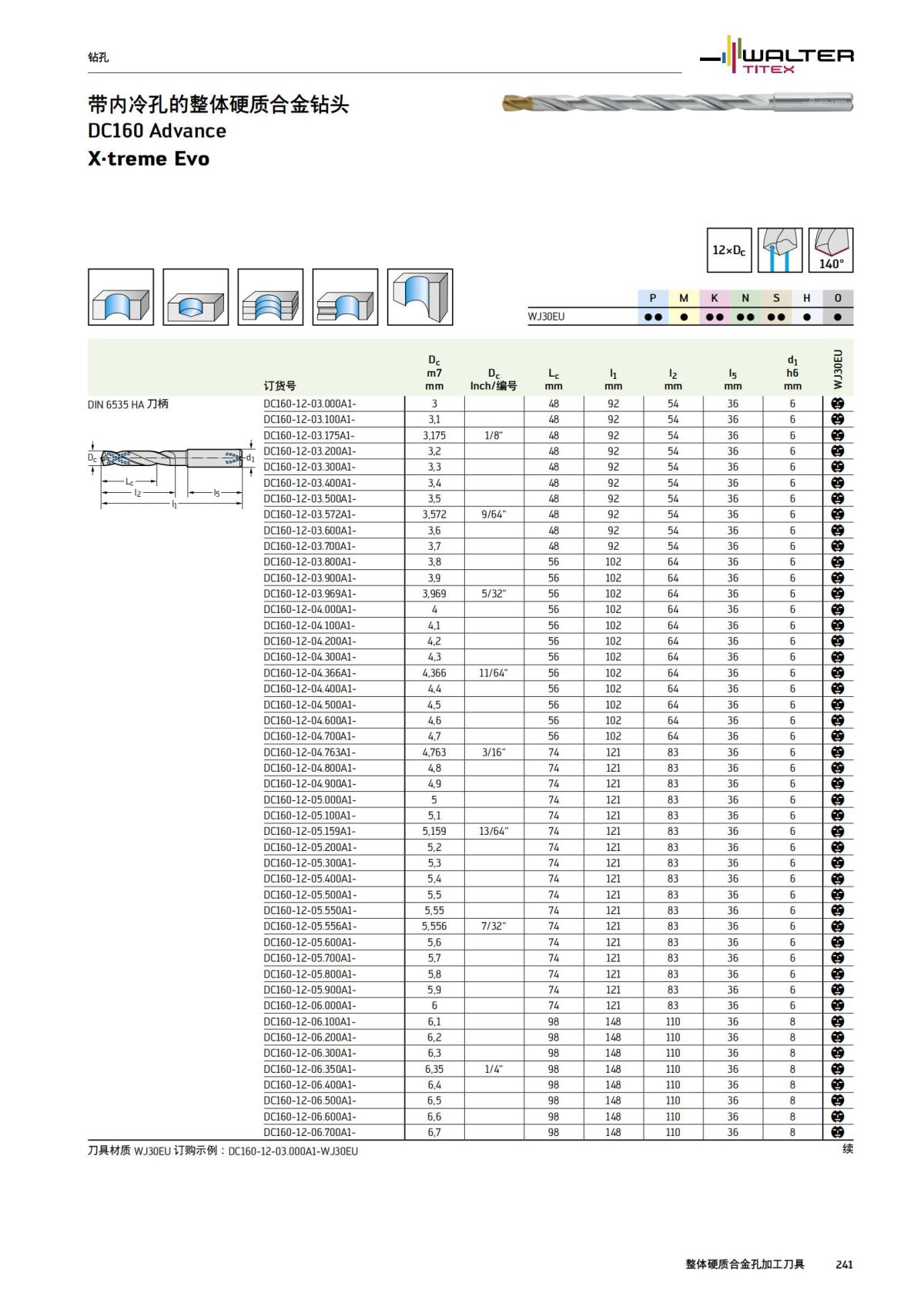Click the 1/8" inch size cell
Viewport: 924px width, 1307px height.
(494, 435)
